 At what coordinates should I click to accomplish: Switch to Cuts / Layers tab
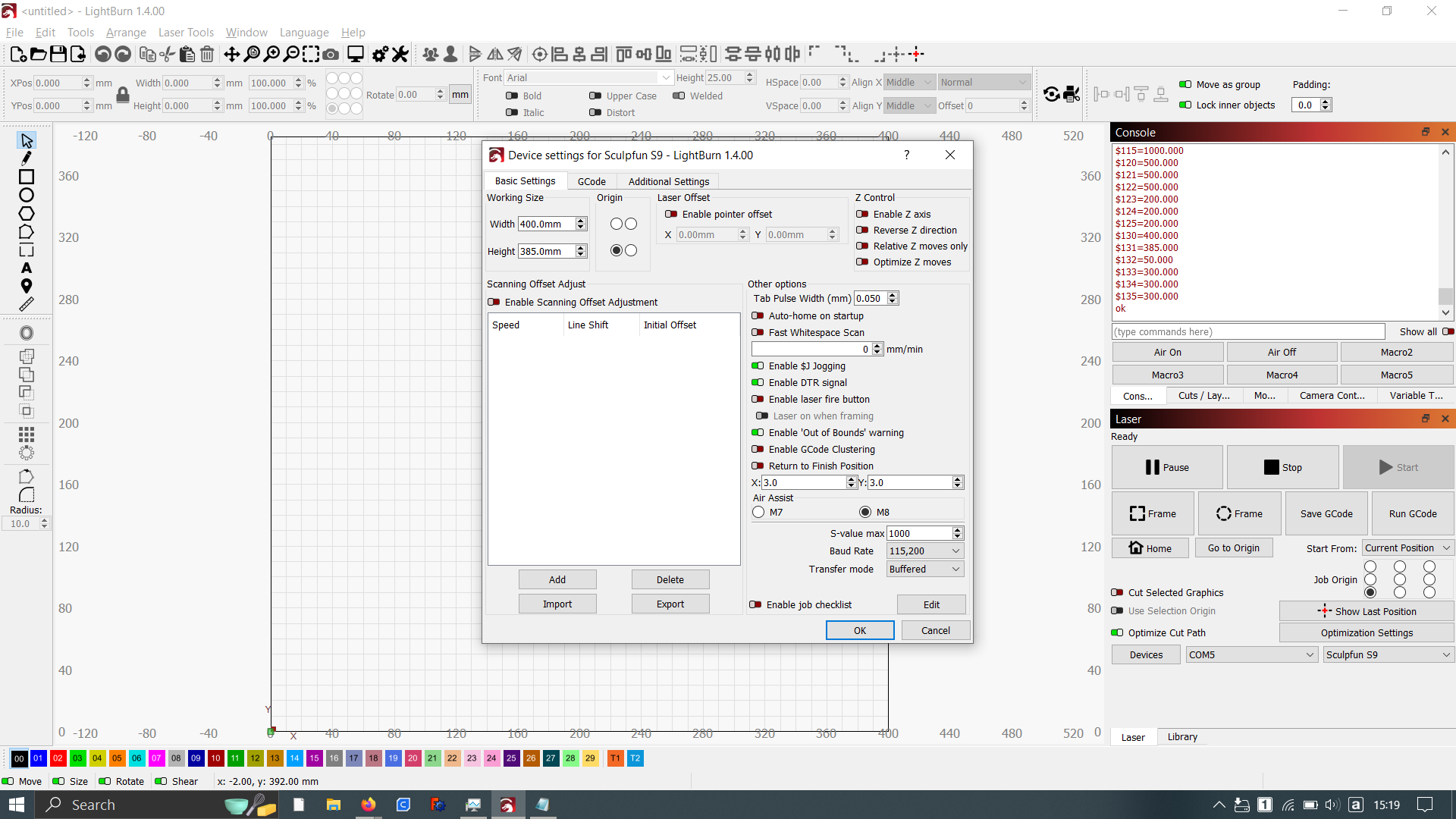pos(1203,396)
